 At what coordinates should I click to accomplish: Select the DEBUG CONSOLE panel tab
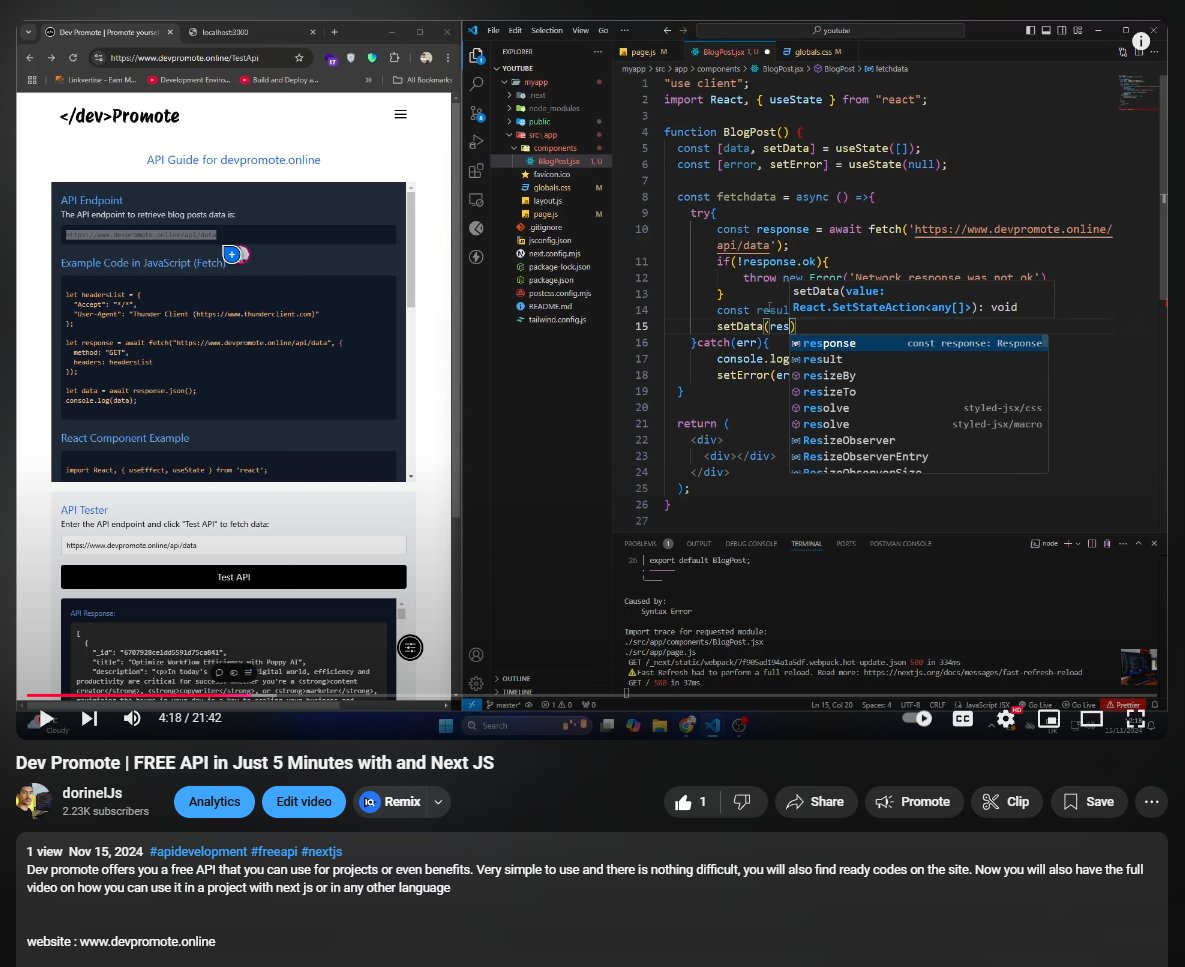tap(751, 543)
